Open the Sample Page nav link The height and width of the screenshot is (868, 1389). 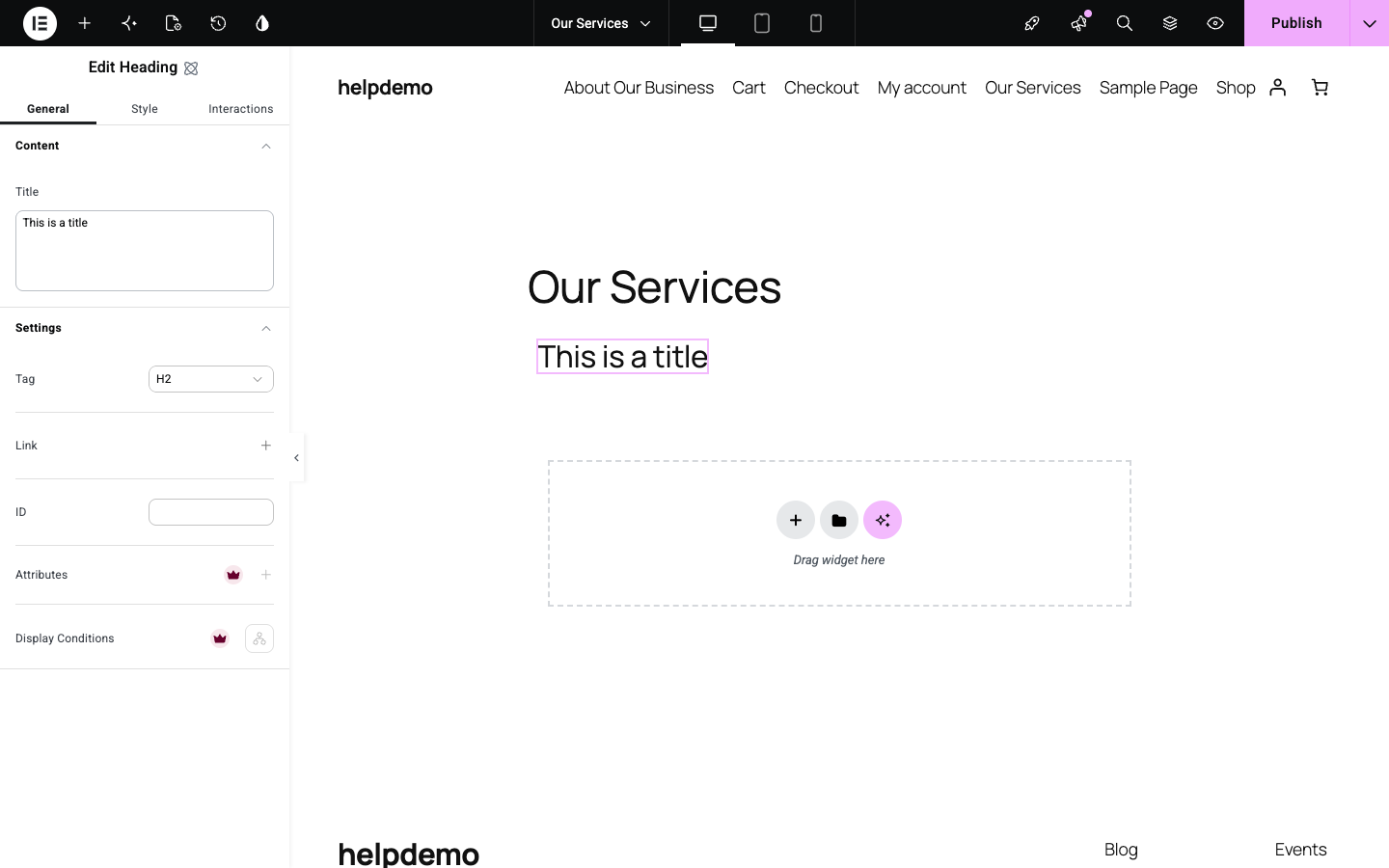(1148, 88)
